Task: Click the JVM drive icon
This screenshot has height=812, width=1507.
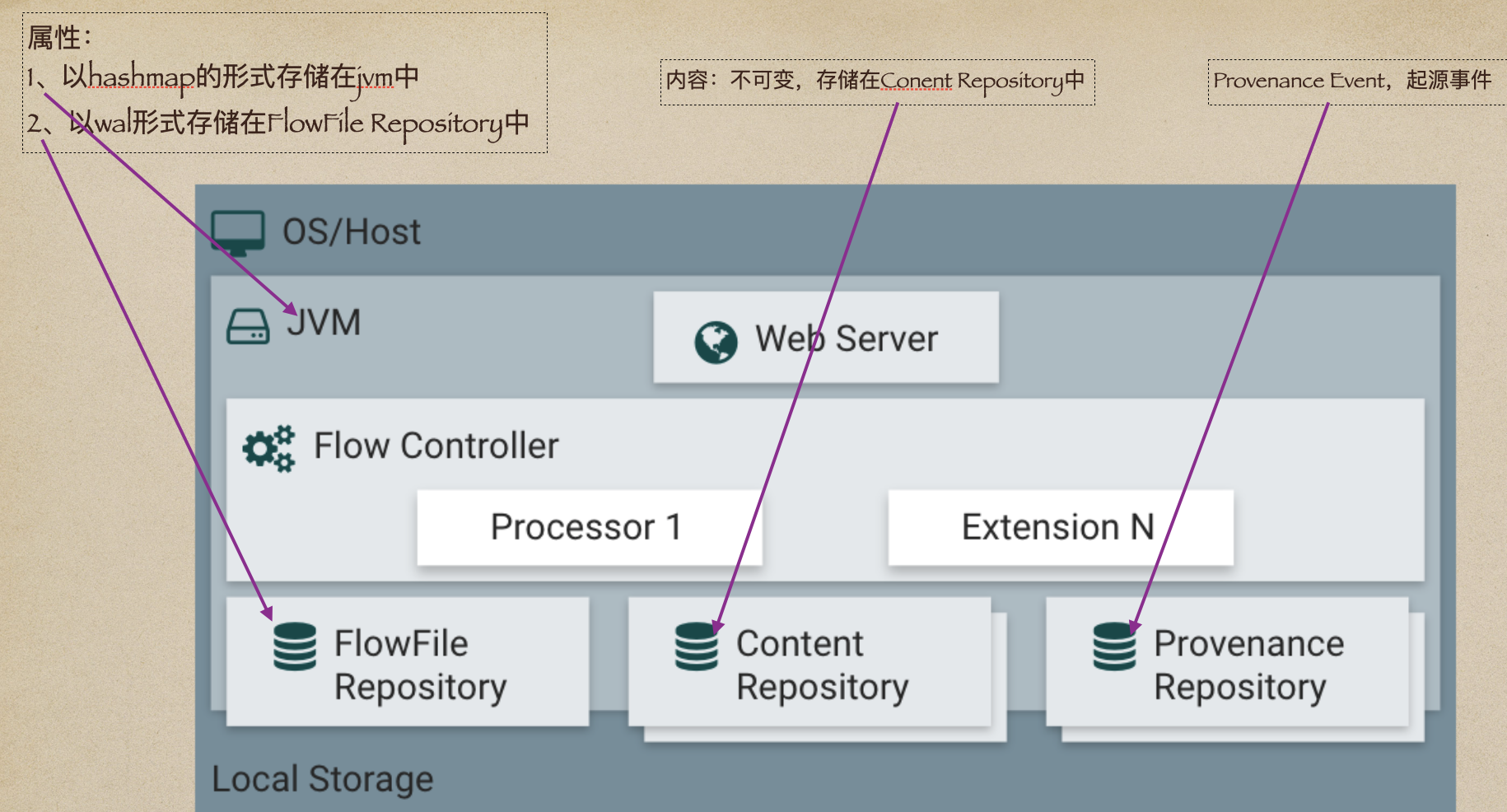Action: coord(248,326)
